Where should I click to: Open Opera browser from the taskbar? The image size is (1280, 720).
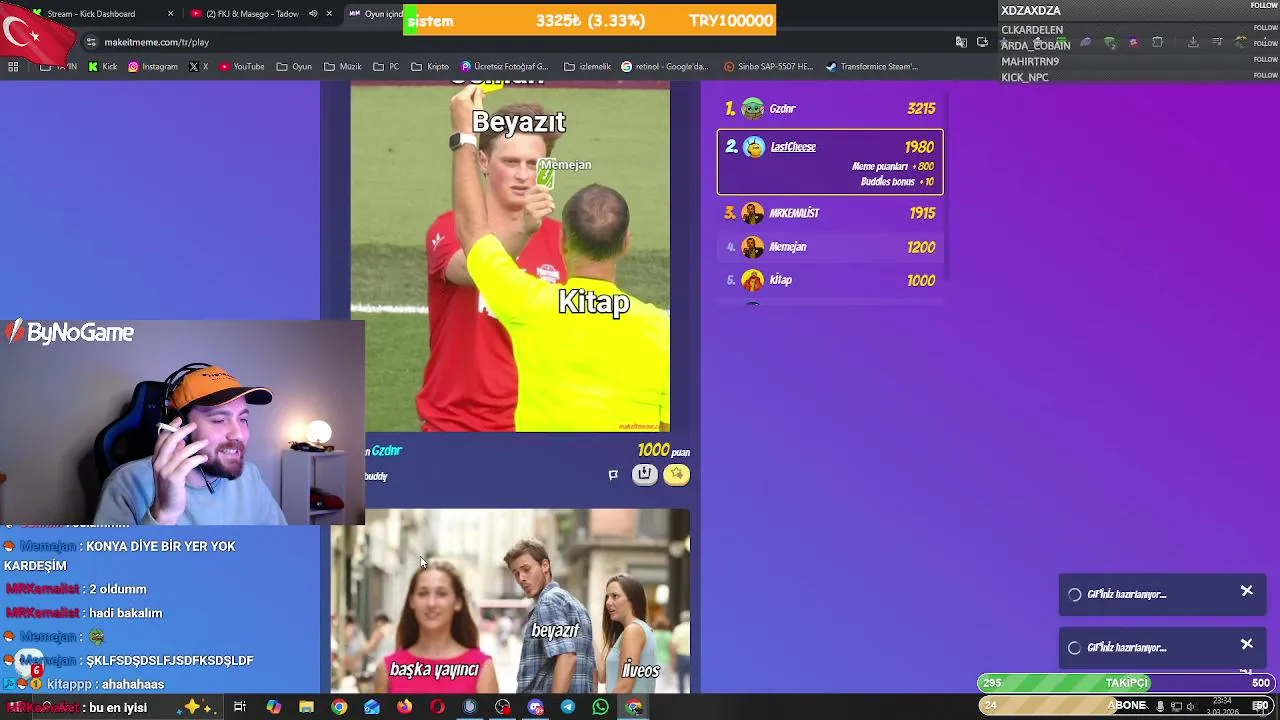pos(437,707)
